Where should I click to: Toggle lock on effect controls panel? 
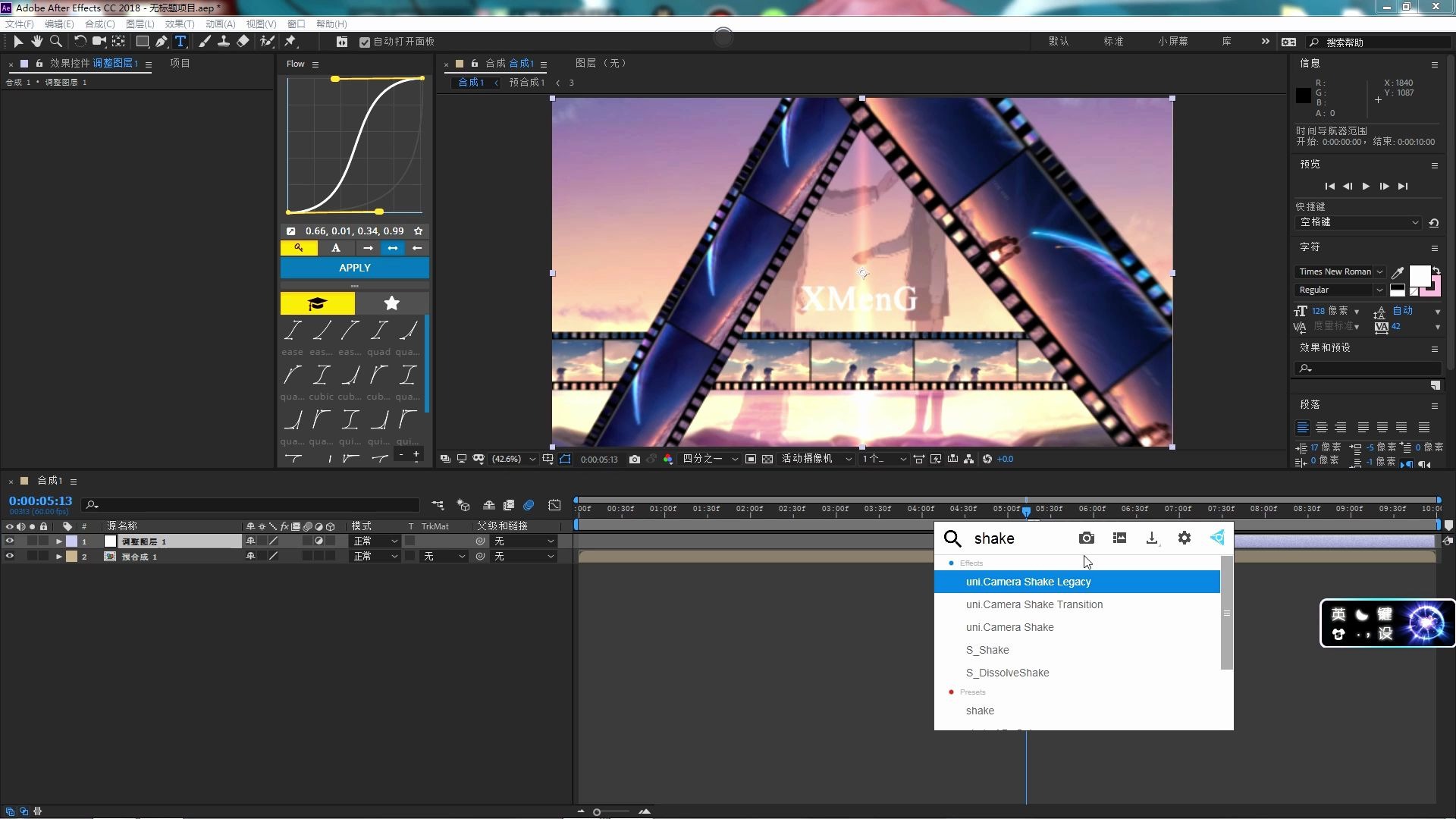(39, 64)
